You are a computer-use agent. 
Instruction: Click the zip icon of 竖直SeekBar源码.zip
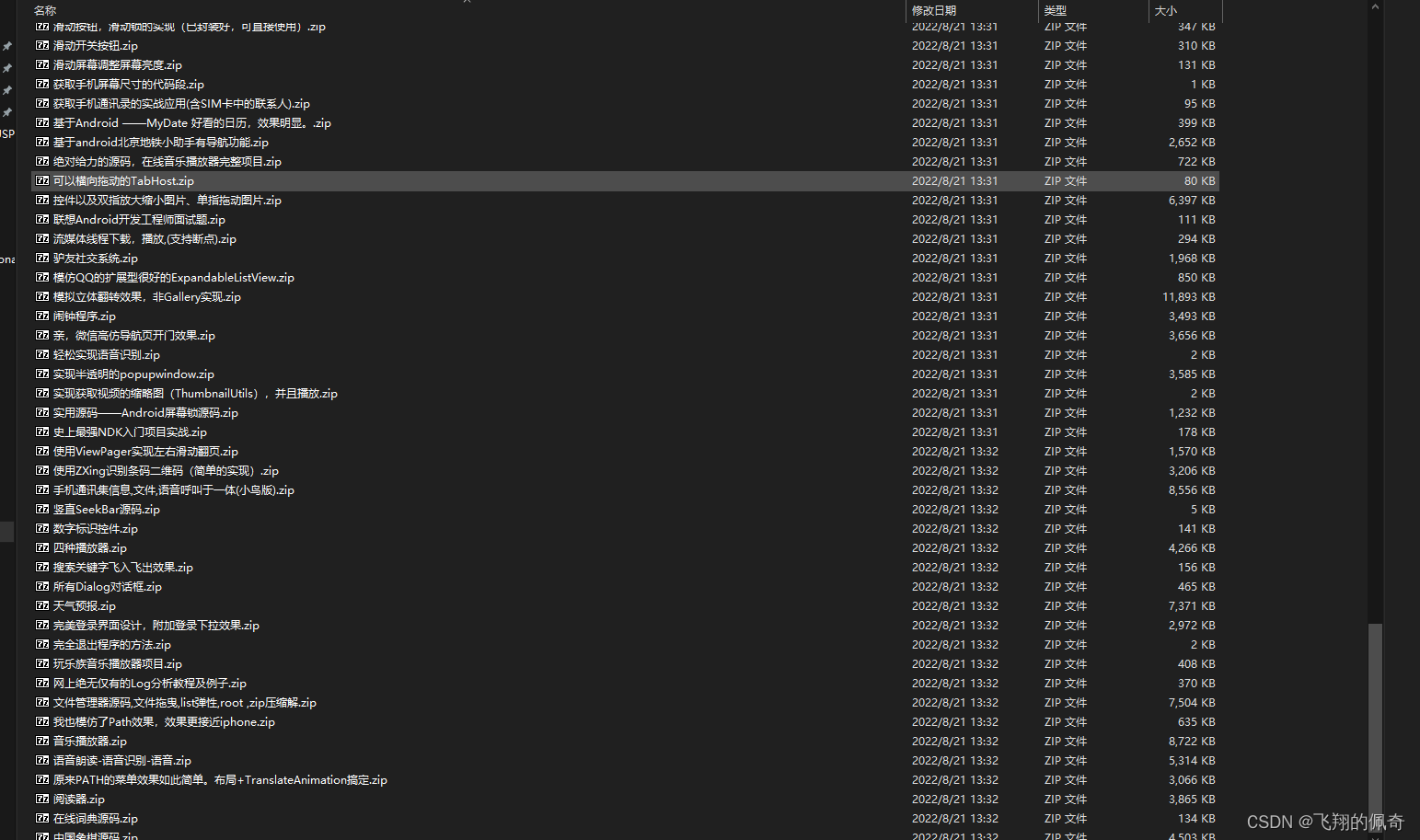click(x=42, y=509)
